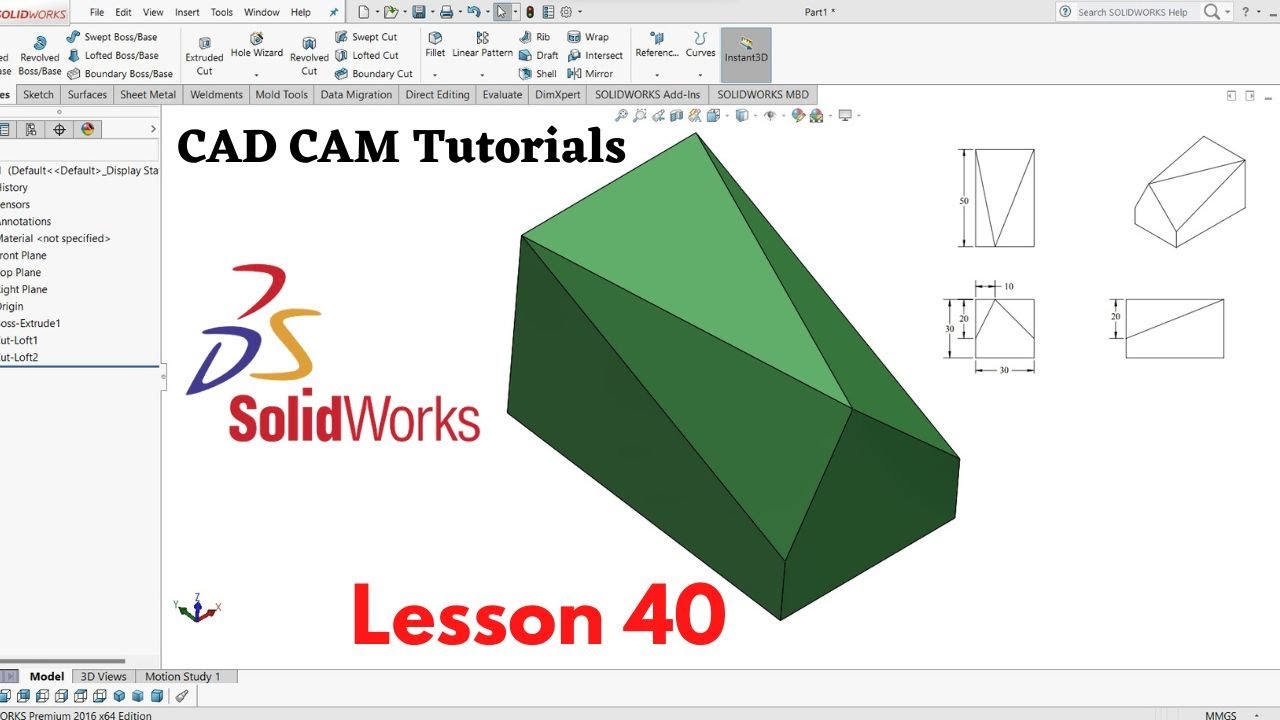Click the Mirror tool
The image size is (1280, 720).
[590, 73]
